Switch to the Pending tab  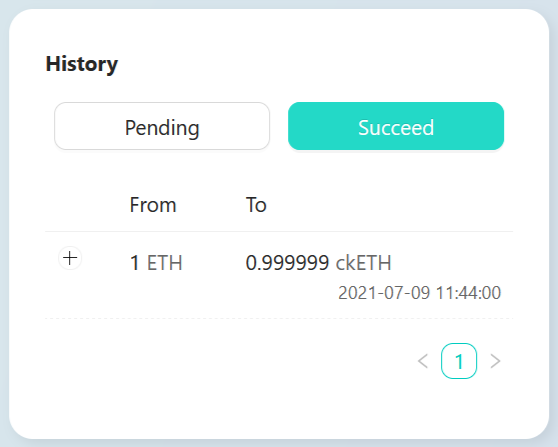click(162, 126)
